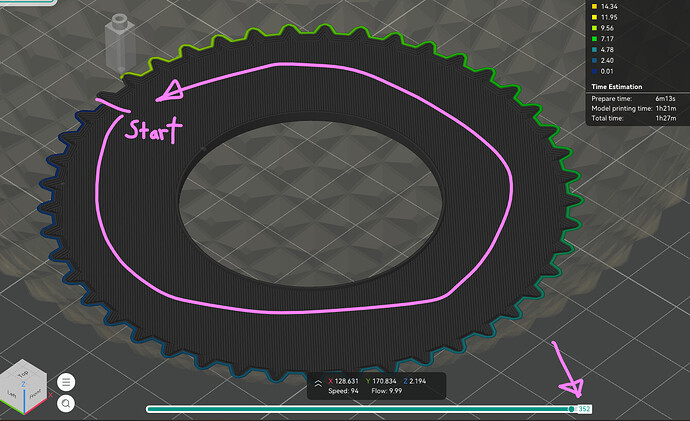Collapse the tool position info box chevrons
The height and width of the screenshot is (421, 690).
318,384
